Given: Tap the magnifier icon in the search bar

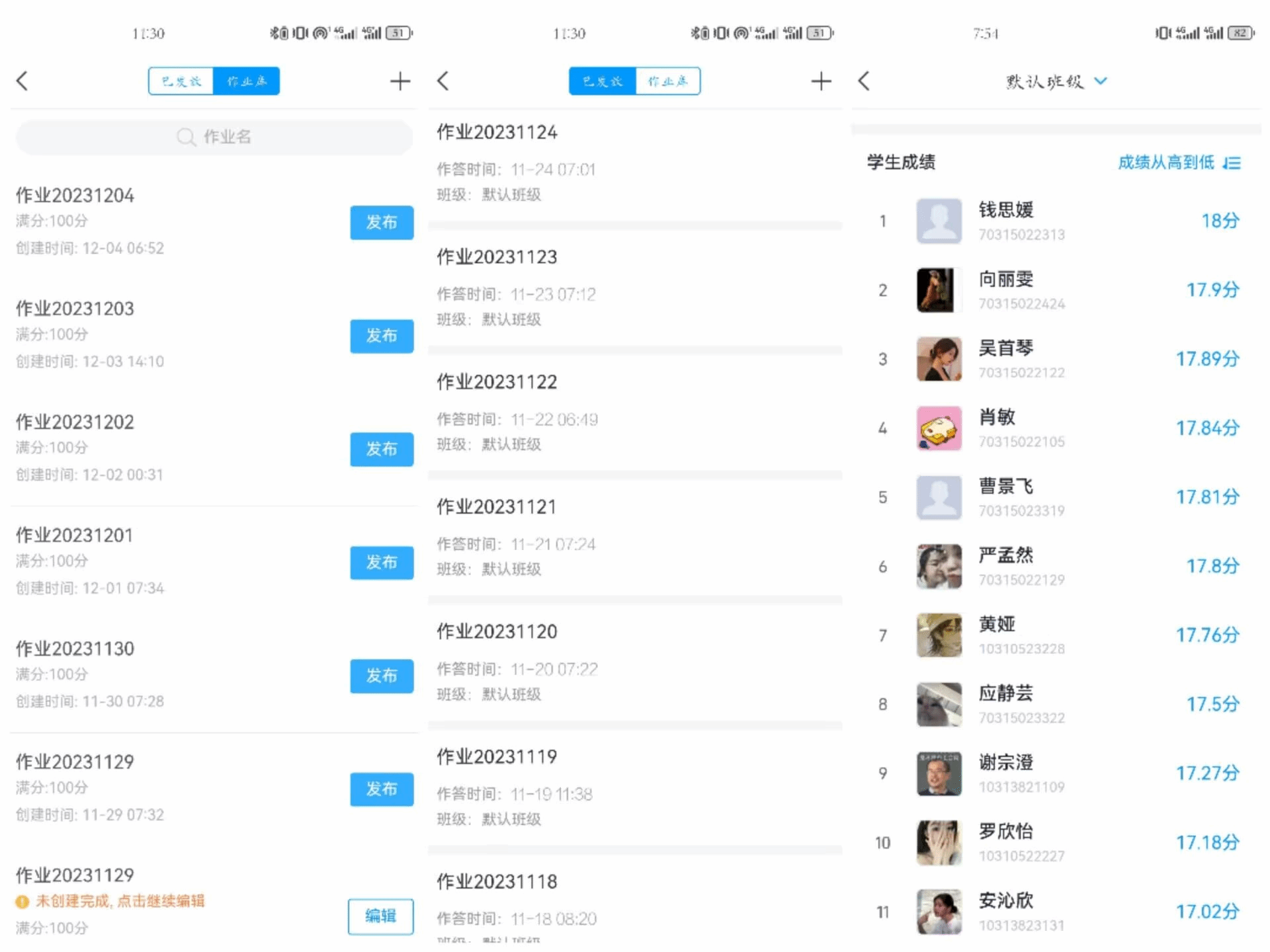Looking at the screenshot, I should point(186,137).
